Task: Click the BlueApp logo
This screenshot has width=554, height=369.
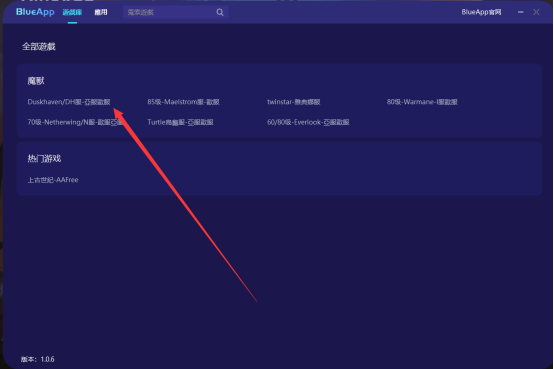Action: pyautogui.click(x=35, y=12)
